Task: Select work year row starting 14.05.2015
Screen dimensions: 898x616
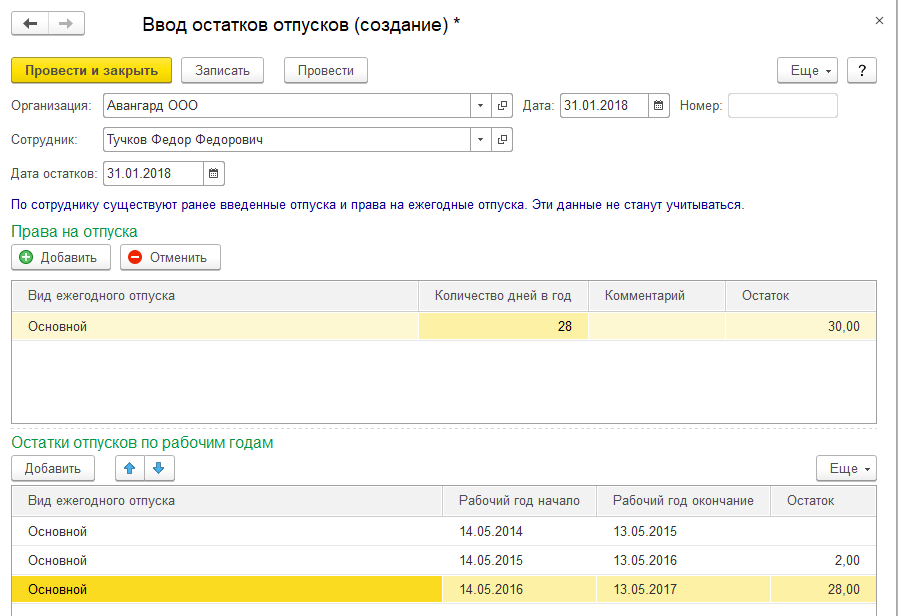Action: [300, 560]
